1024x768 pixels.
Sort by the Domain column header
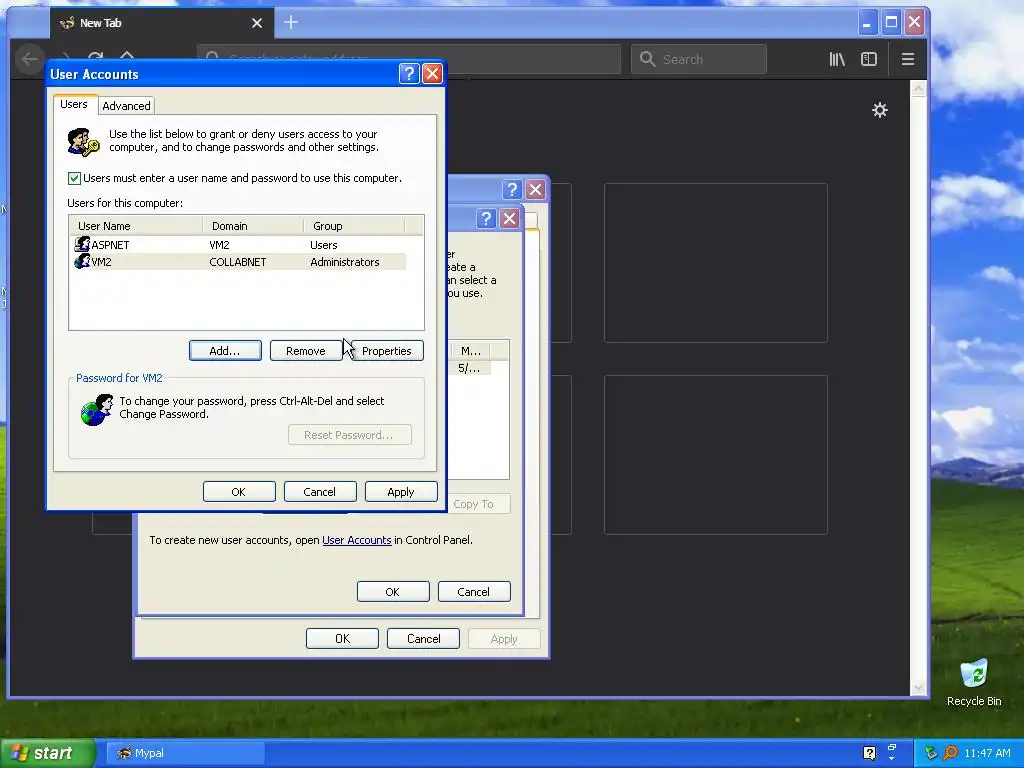pyautogui.click(x=253, y=226)
